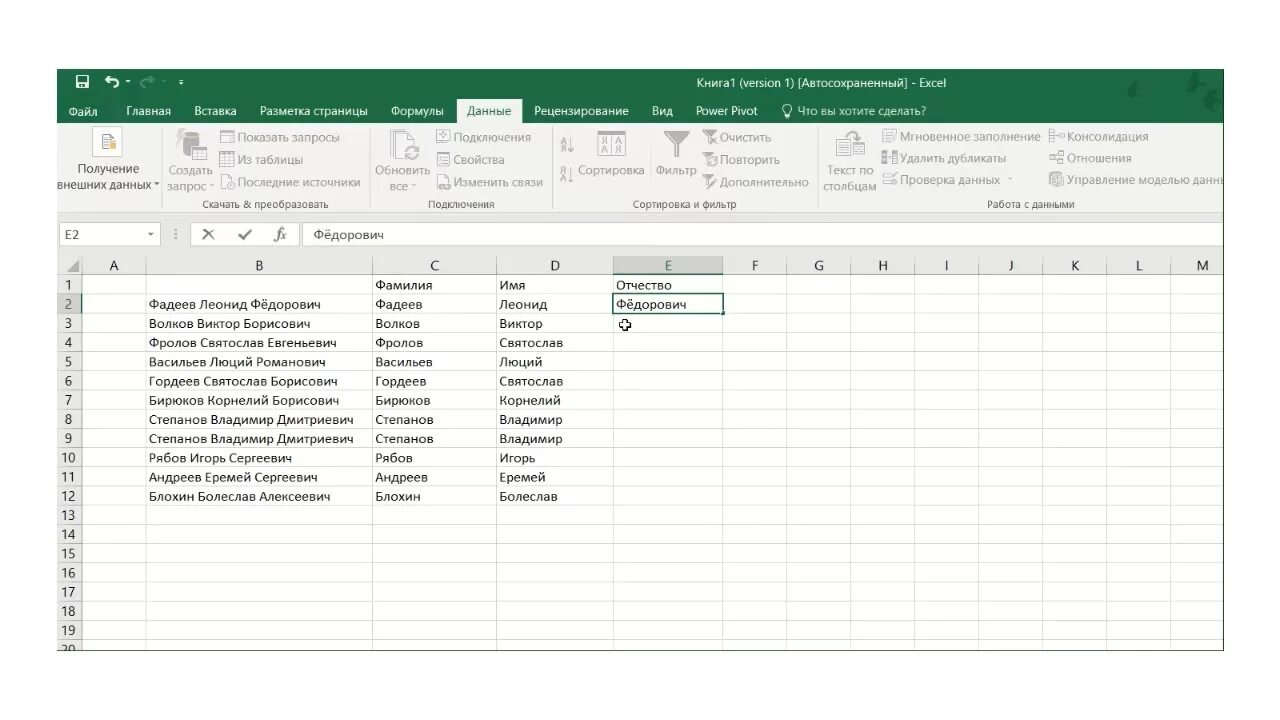Click Отношения button
Screen dimensions: 1280x720
[x=1090, y=158]
